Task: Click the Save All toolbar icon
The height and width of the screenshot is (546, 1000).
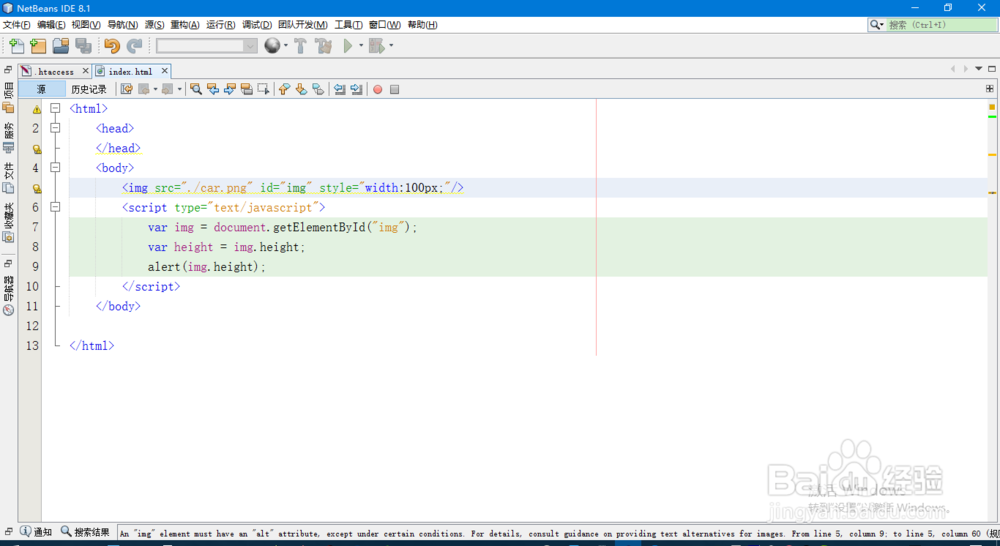Action: 83,46
